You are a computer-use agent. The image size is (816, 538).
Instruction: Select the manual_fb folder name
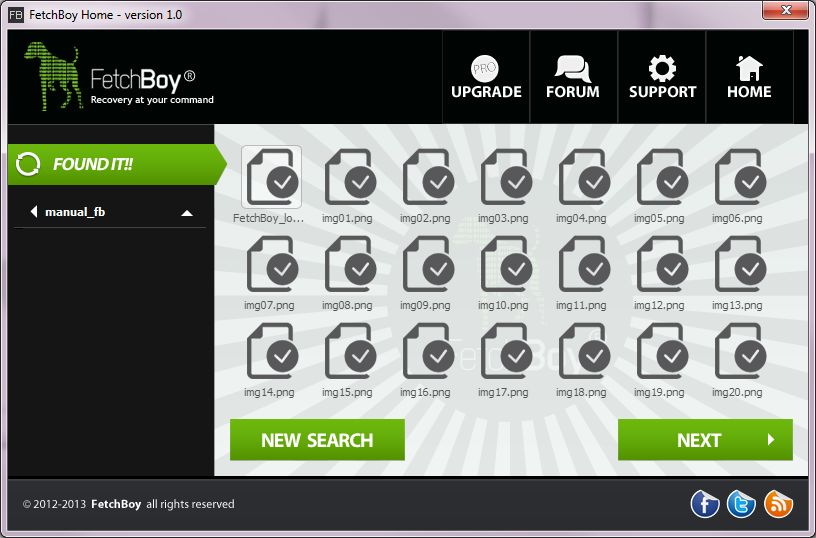75,212
